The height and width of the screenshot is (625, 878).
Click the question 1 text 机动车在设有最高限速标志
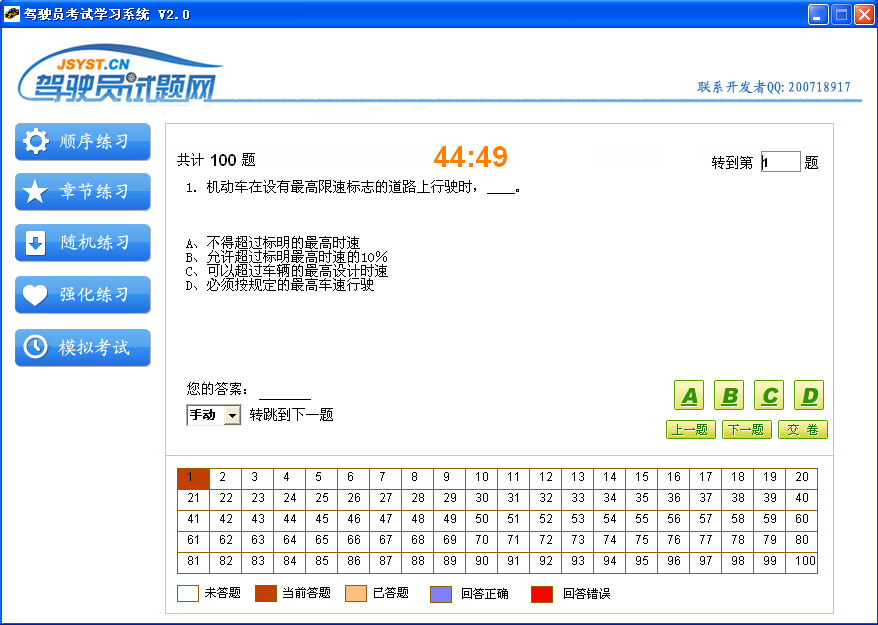353,188
